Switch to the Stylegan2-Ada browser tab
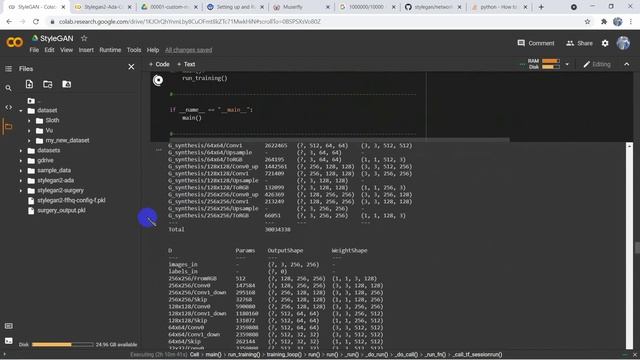 click(102, 7)
